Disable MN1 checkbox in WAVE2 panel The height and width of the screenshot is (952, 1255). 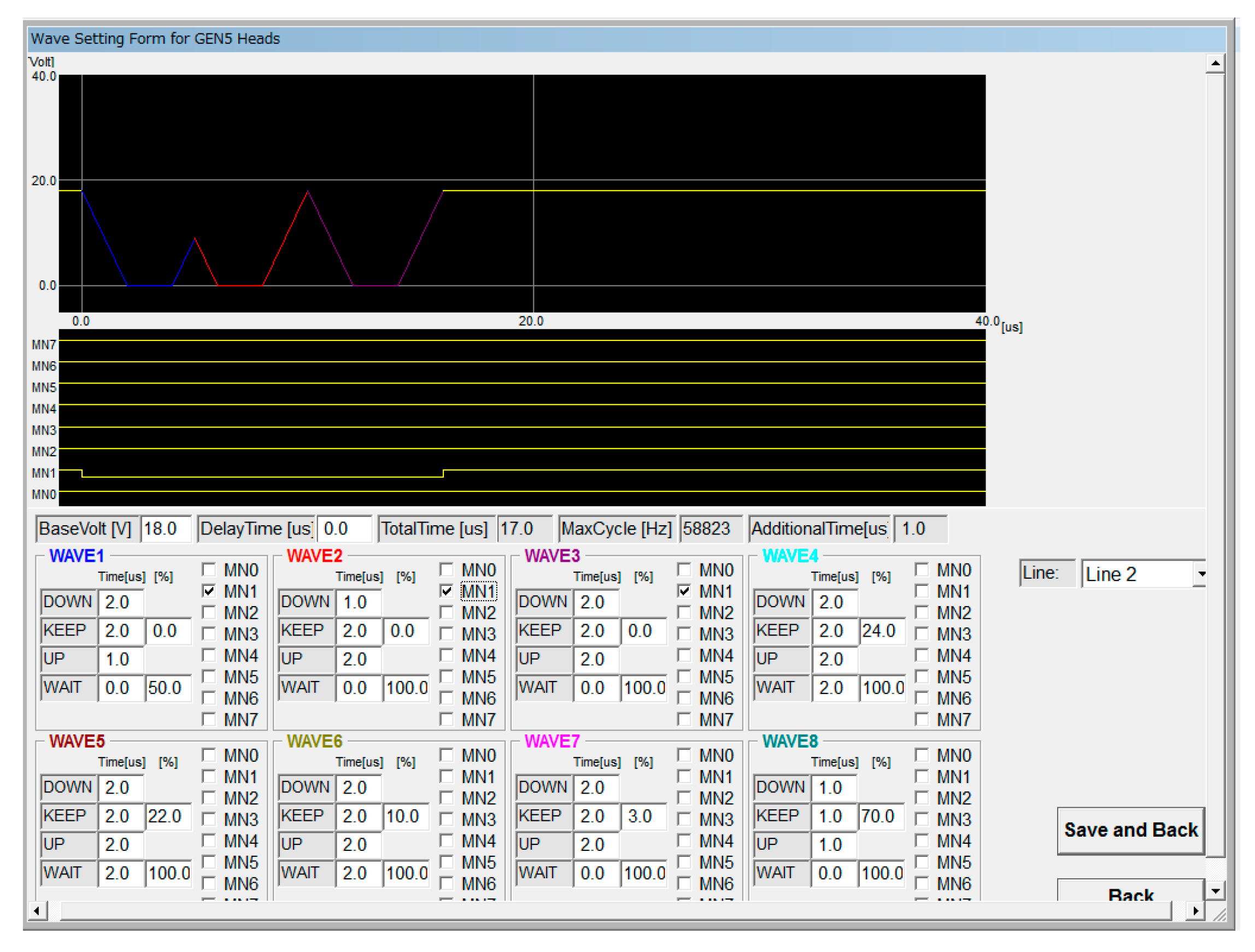[x=447, y=591]
